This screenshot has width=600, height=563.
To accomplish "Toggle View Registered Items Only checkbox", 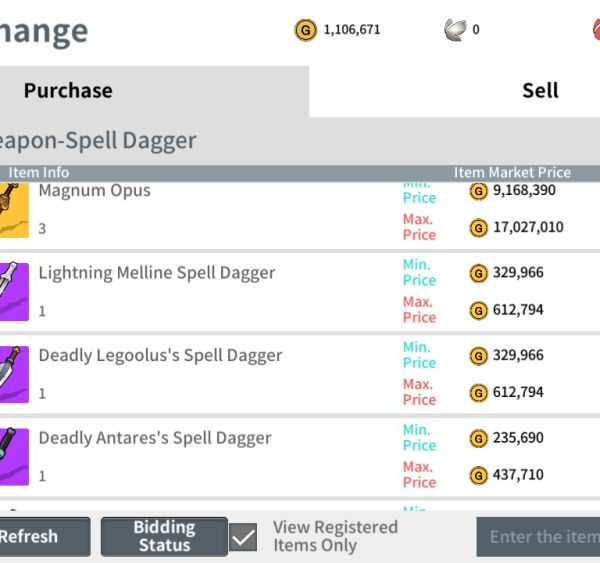I will pos(243,537).
